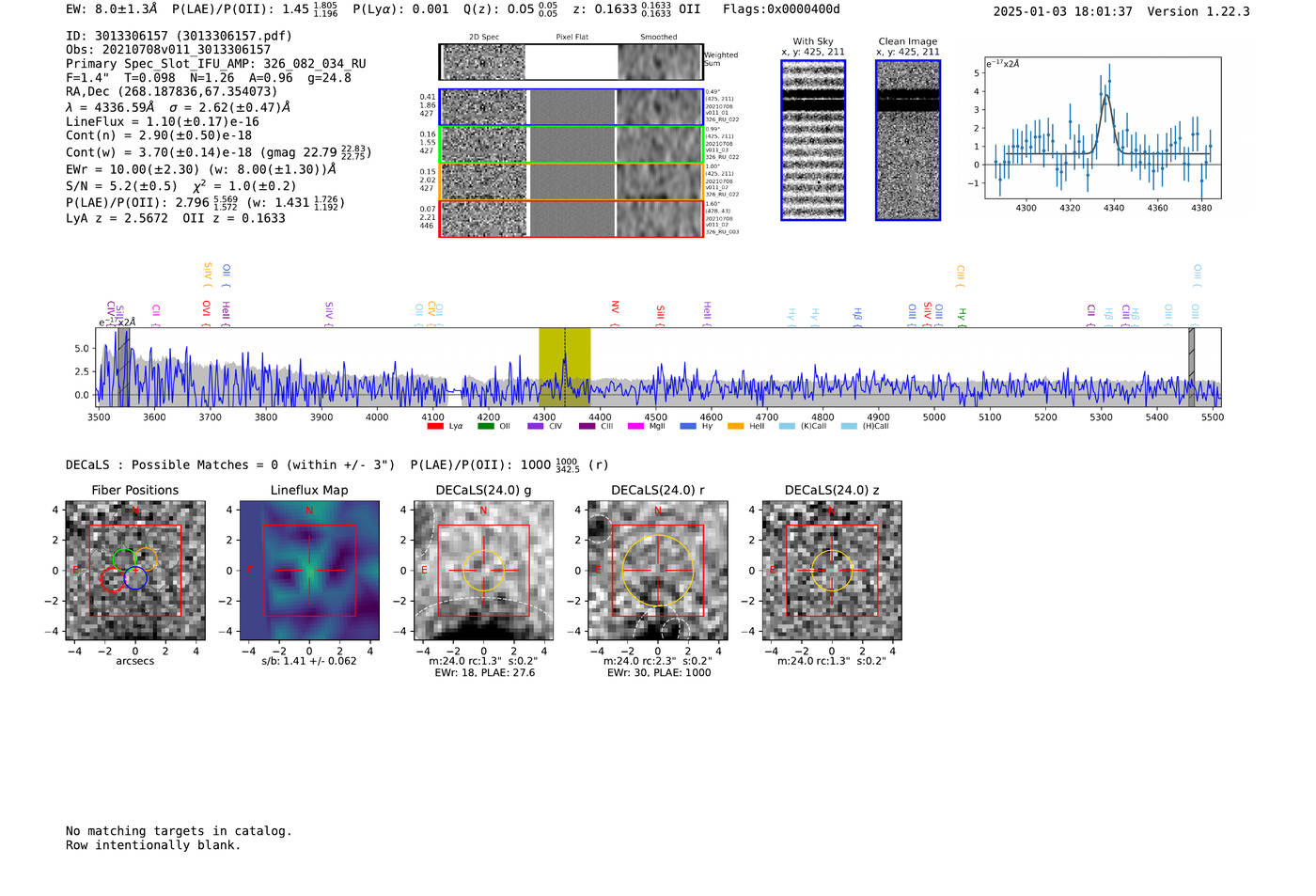The image size is (1316, 896).
Task: Click the 'Obs: 20210708v011_3013306157' line
Action: [168, 50]
